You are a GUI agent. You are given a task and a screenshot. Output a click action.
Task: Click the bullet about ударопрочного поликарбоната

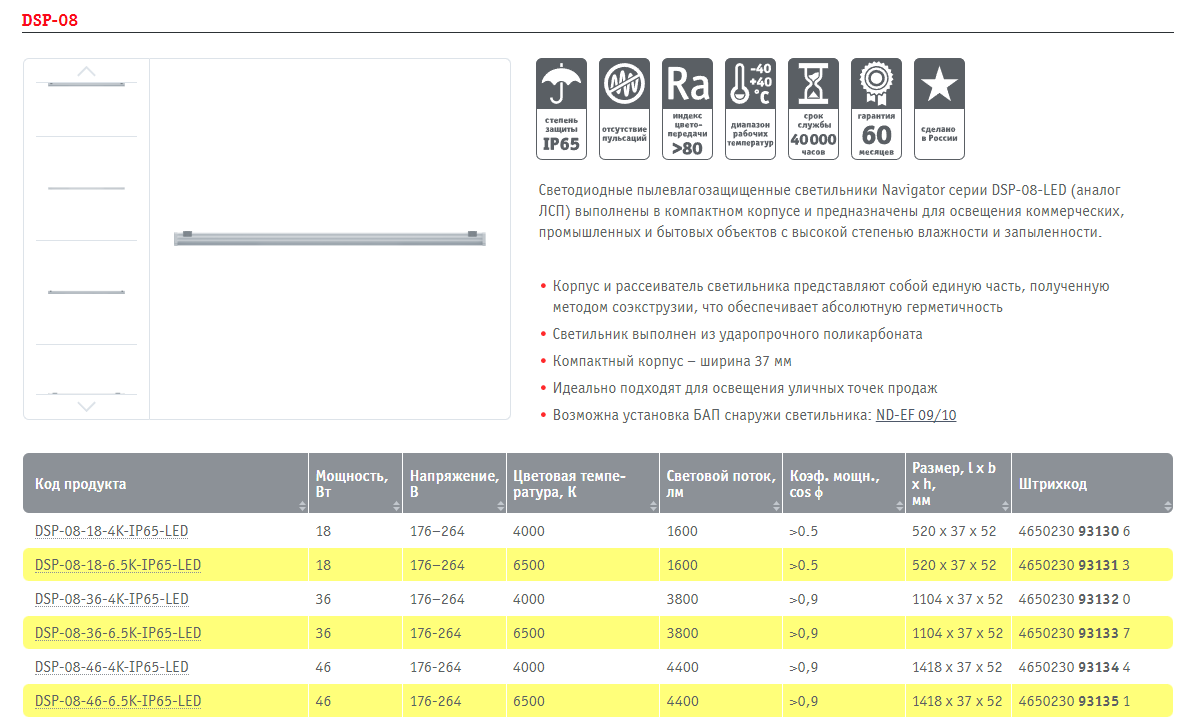(738, 335)
